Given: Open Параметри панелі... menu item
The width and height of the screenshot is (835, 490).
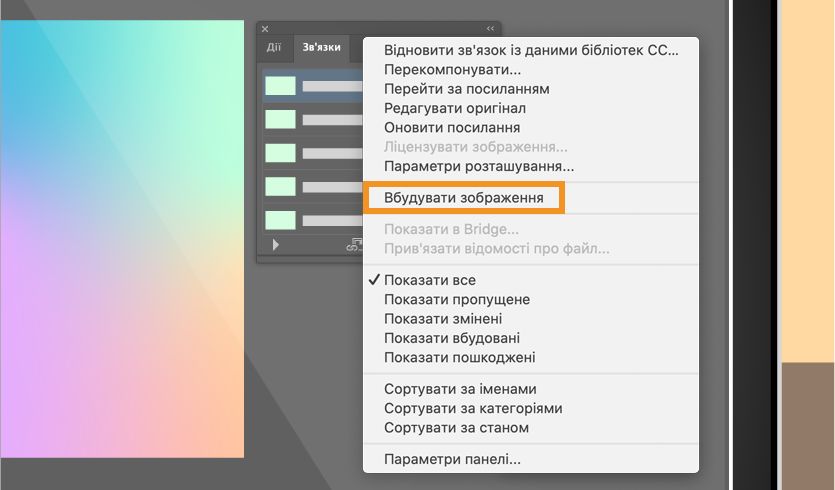Looking at the screenshot, I should 452,459.
